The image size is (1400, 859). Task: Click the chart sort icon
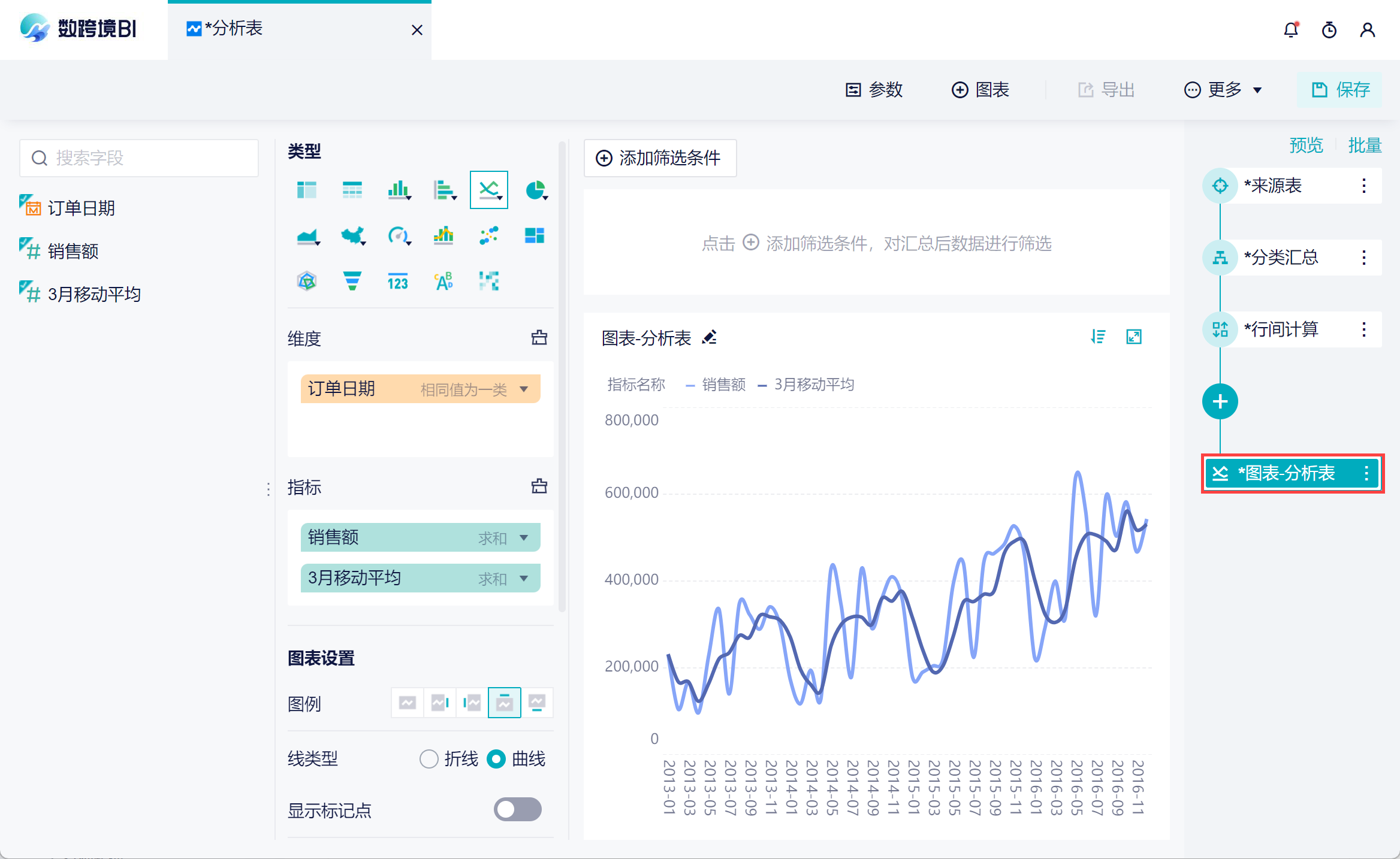[1098, 337]
